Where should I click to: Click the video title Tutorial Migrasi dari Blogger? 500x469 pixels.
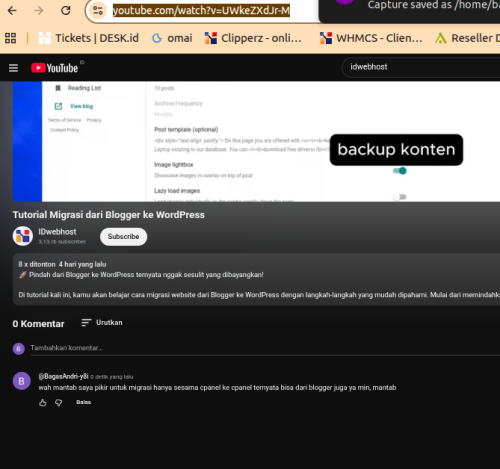point(109,215)
